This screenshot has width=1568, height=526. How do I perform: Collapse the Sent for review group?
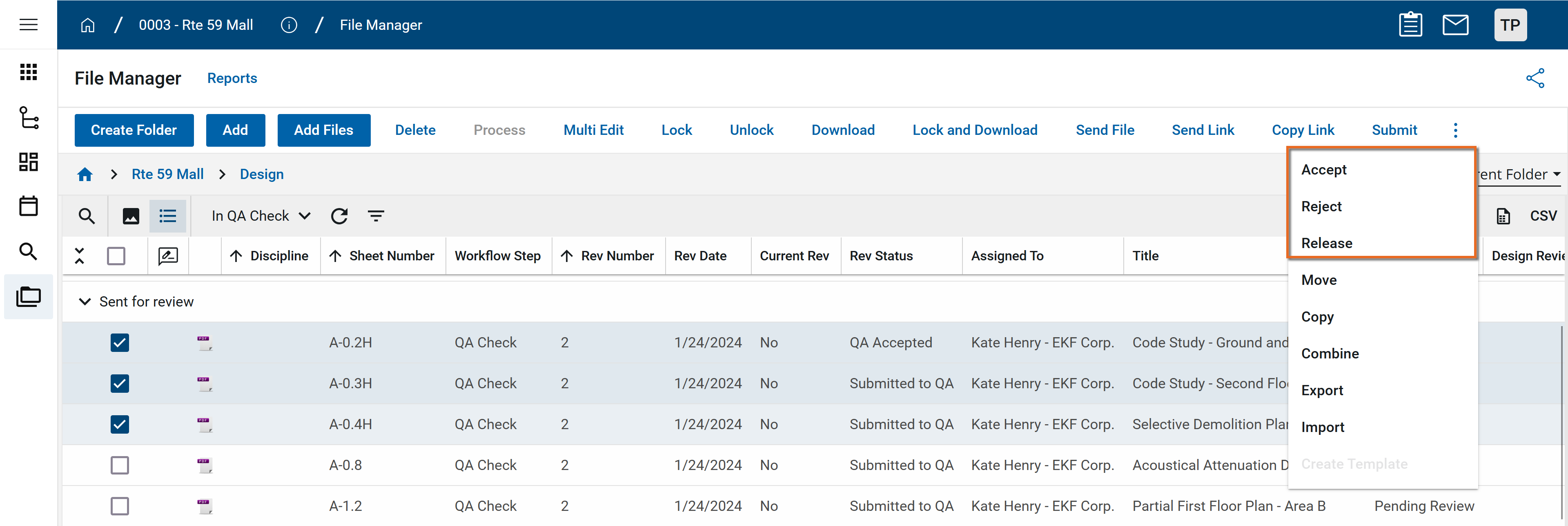[85, 302]
